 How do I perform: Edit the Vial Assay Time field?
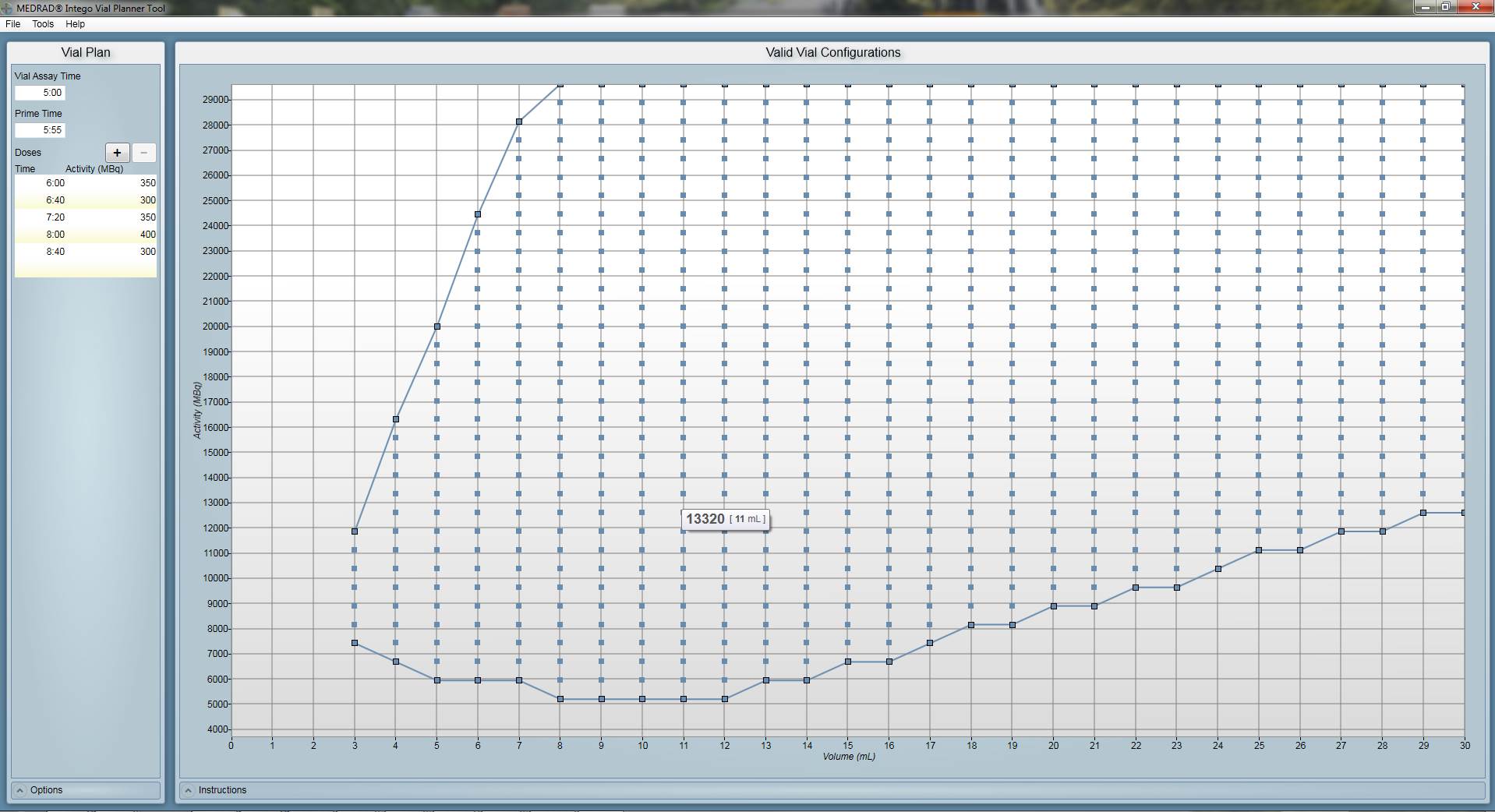pos(40,93)
